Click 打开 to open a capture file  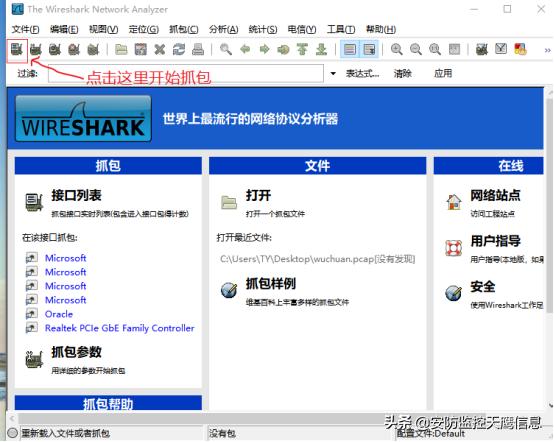coord(258,195)
